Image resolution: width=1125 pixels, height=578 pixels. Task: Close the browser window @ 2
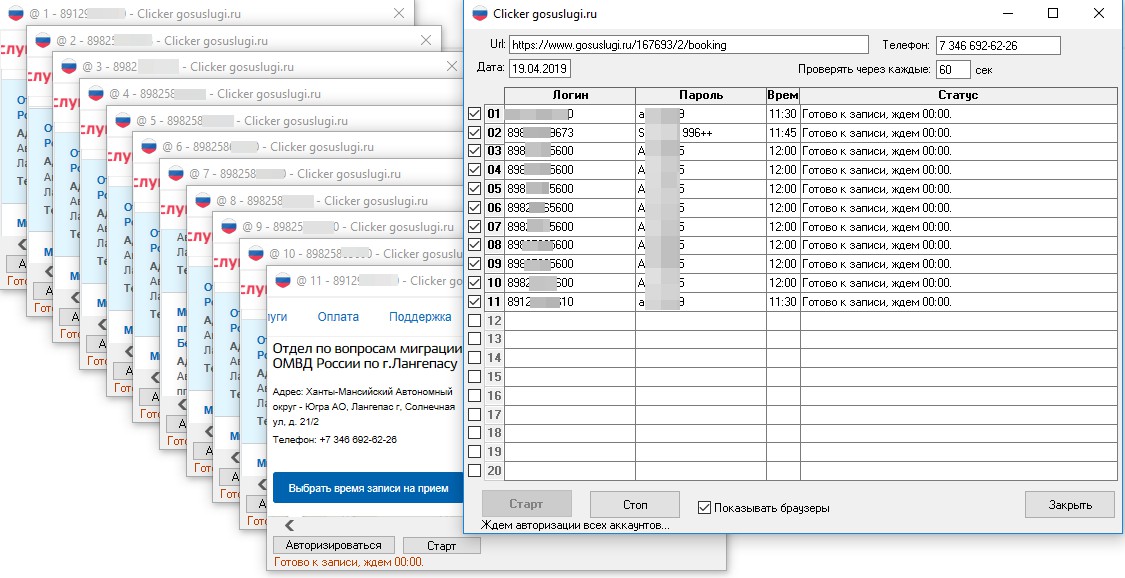pos(426,40)
